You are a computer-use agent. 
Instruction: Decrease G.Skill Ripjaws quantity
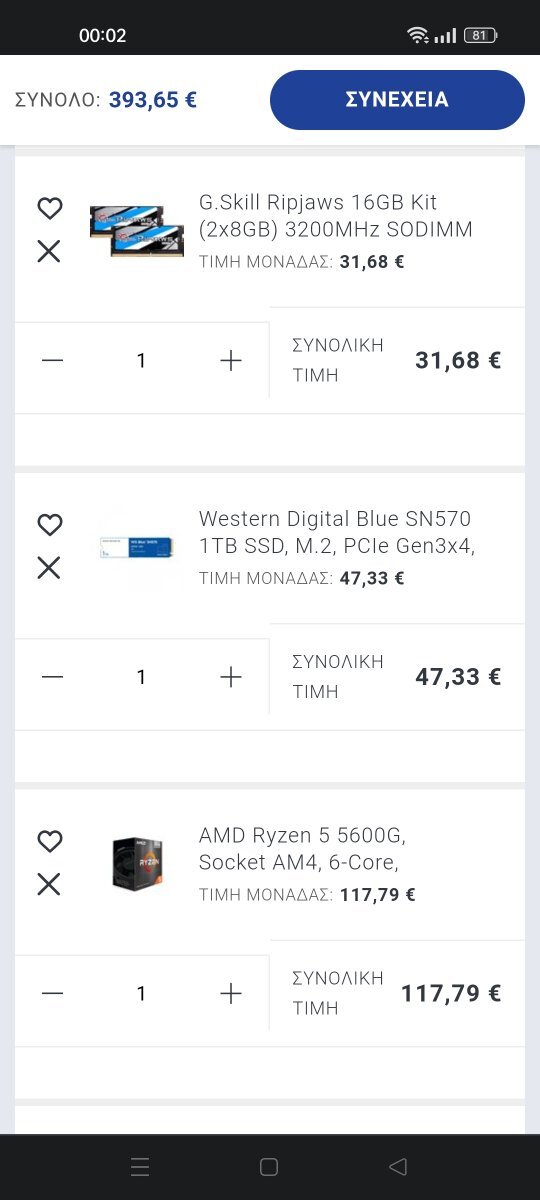coord(53,361)
